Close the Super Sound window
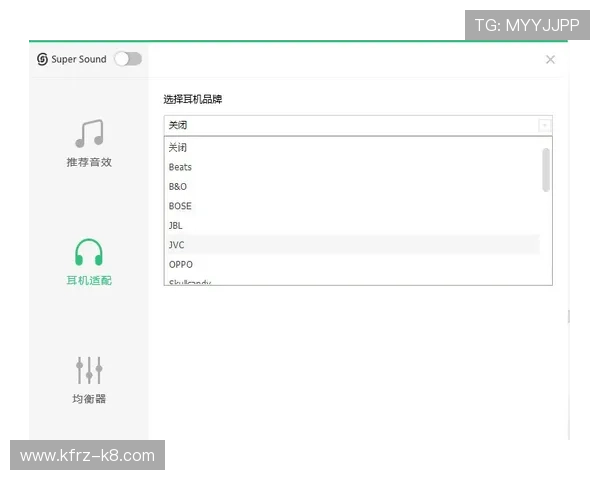Image resolution: width=600 pixels, height=480 pixels. pyautogui.click(x=550, y=59)
